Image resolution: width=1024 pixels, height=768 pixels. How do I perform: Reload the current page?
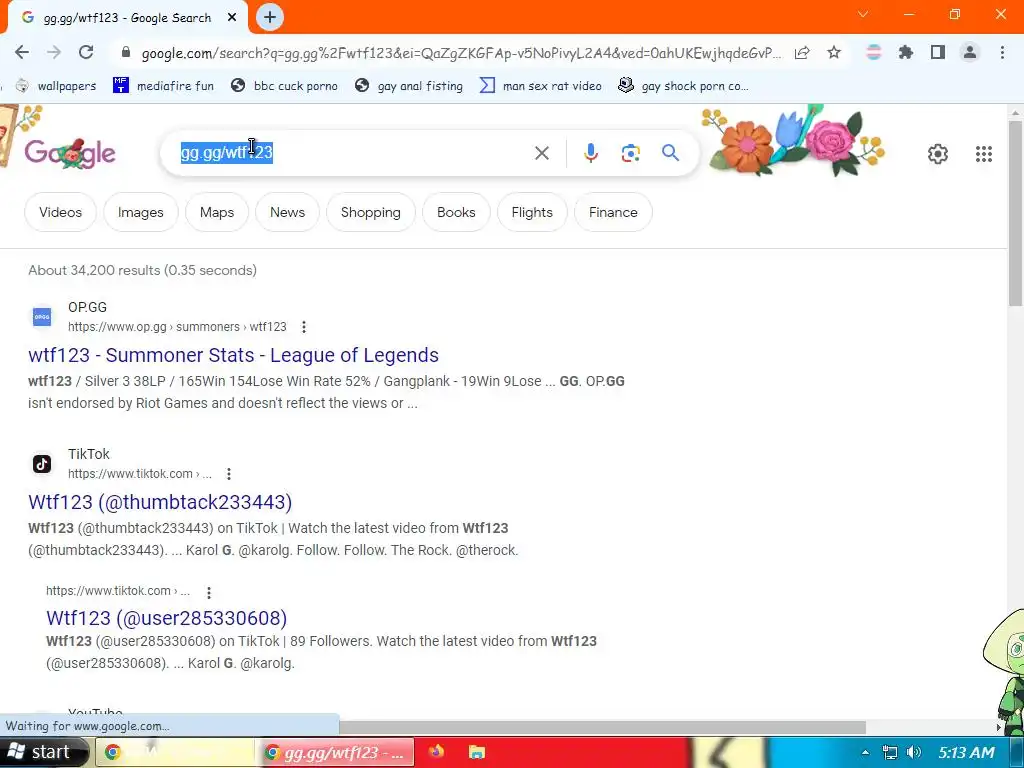tap(86, 52)
